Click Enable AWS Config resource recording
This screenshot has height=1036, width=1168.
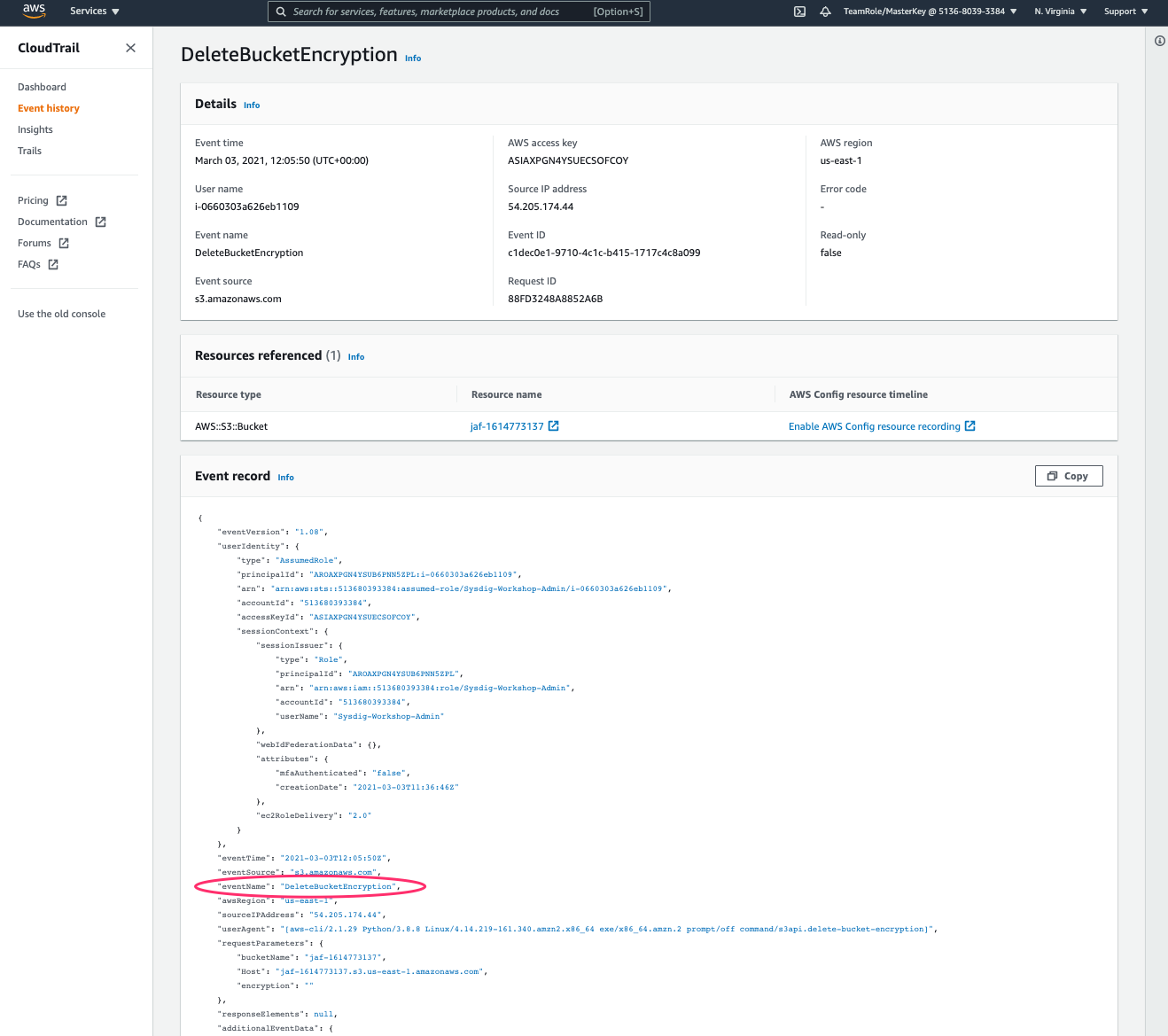pyautogui.click(x=875, y=426)
